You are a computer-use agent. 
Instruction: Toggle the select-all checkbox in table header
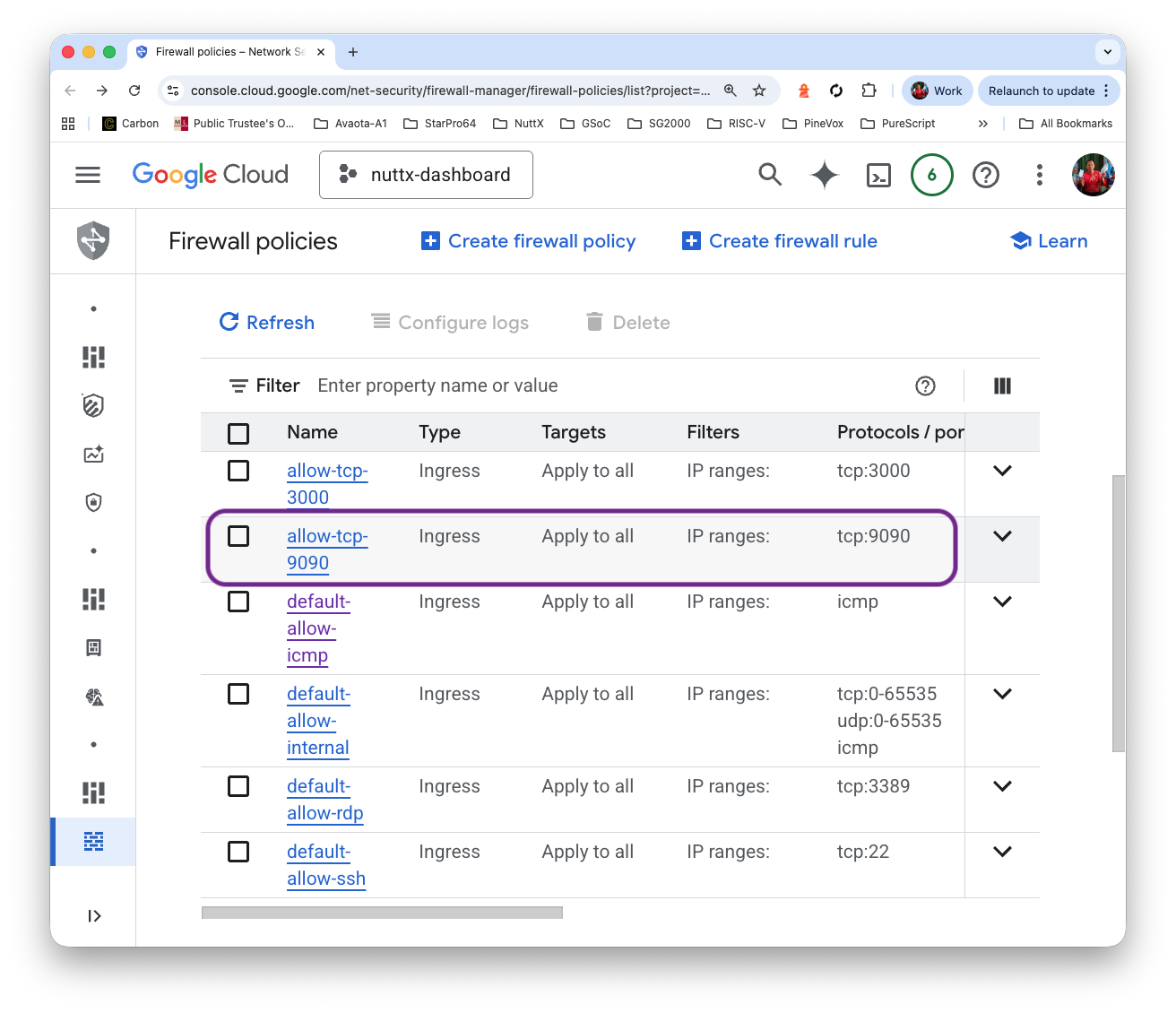tap(238, 434)
